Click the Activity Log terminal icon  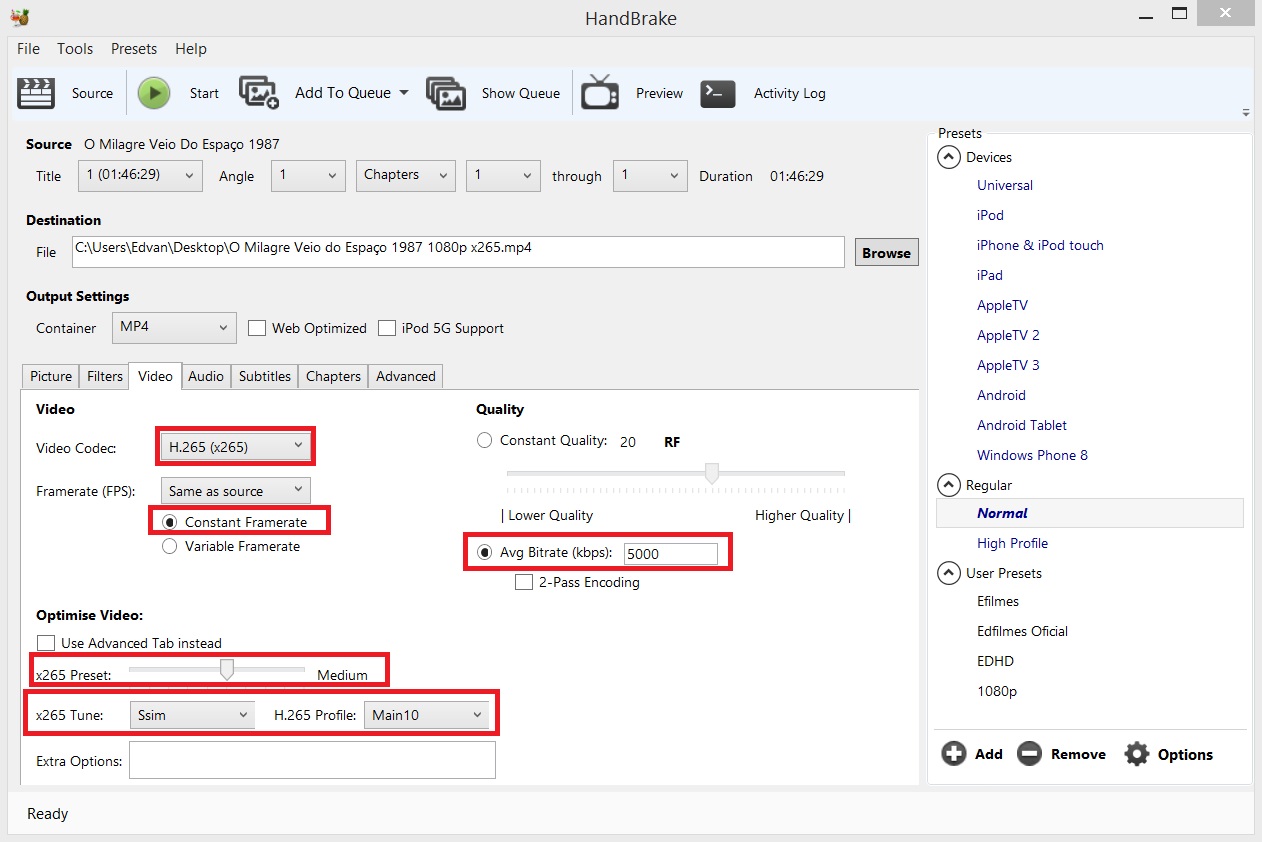[x=718, y=93]
